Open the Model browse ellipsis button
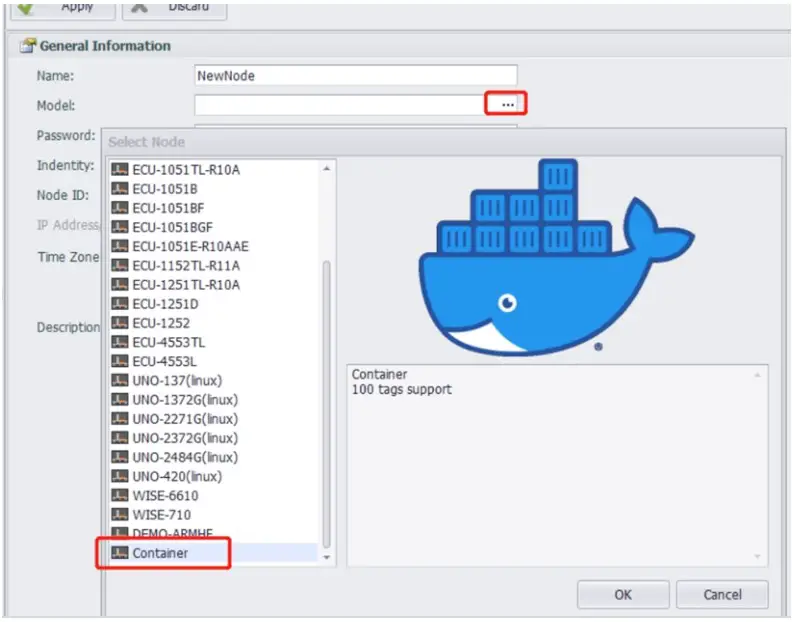 (507, 104)
